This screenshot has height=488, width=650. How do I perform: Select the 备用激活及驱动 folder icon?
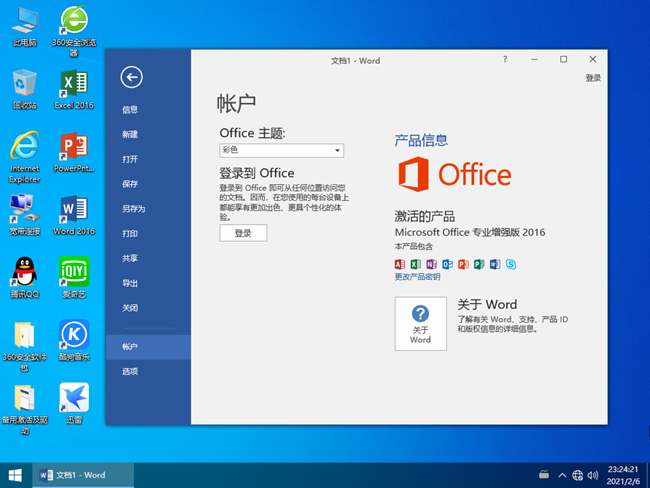(x=24, y=410)
